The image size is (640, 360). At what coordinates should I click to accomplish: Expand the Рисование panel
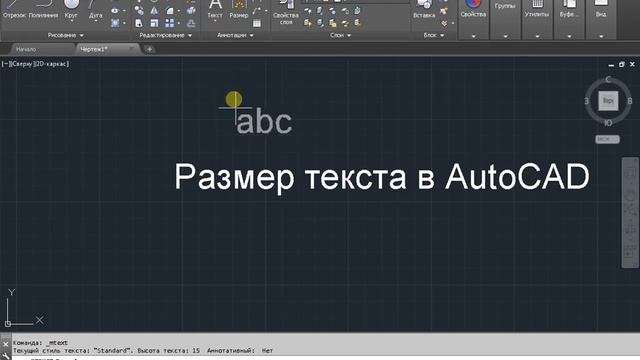pos(65,36)
